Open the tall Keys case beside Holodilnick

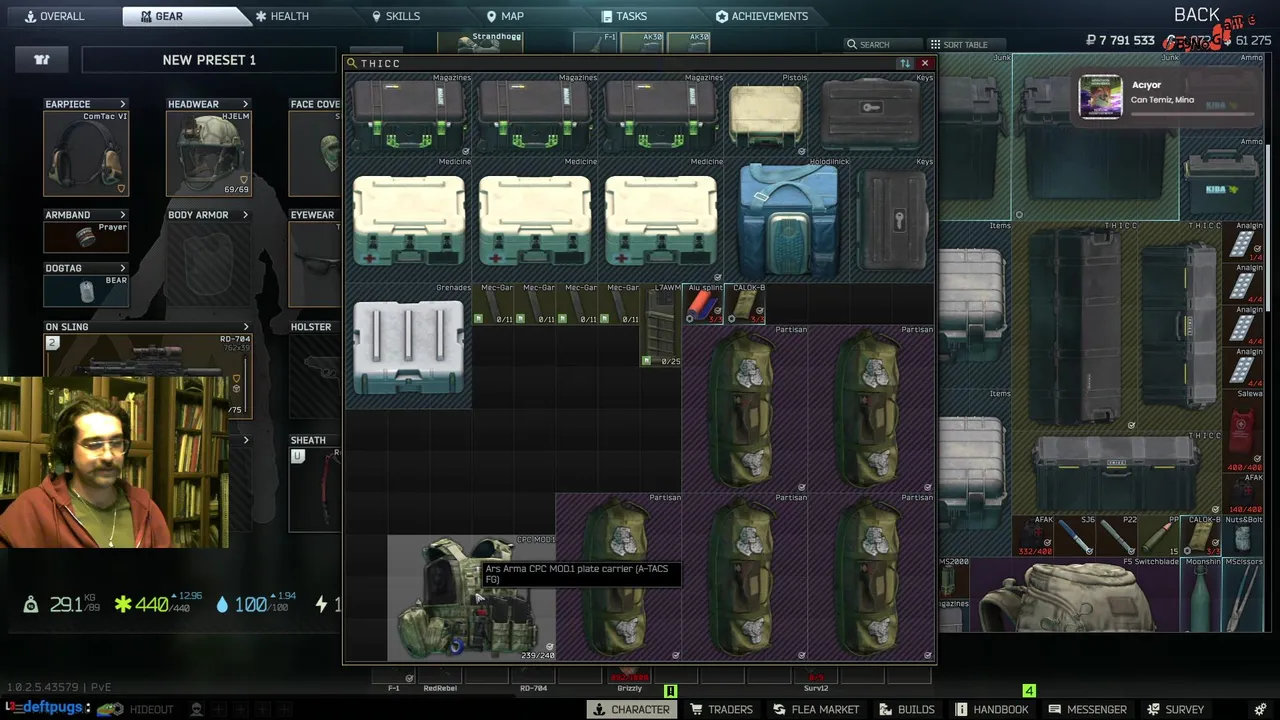pos(892,219)
